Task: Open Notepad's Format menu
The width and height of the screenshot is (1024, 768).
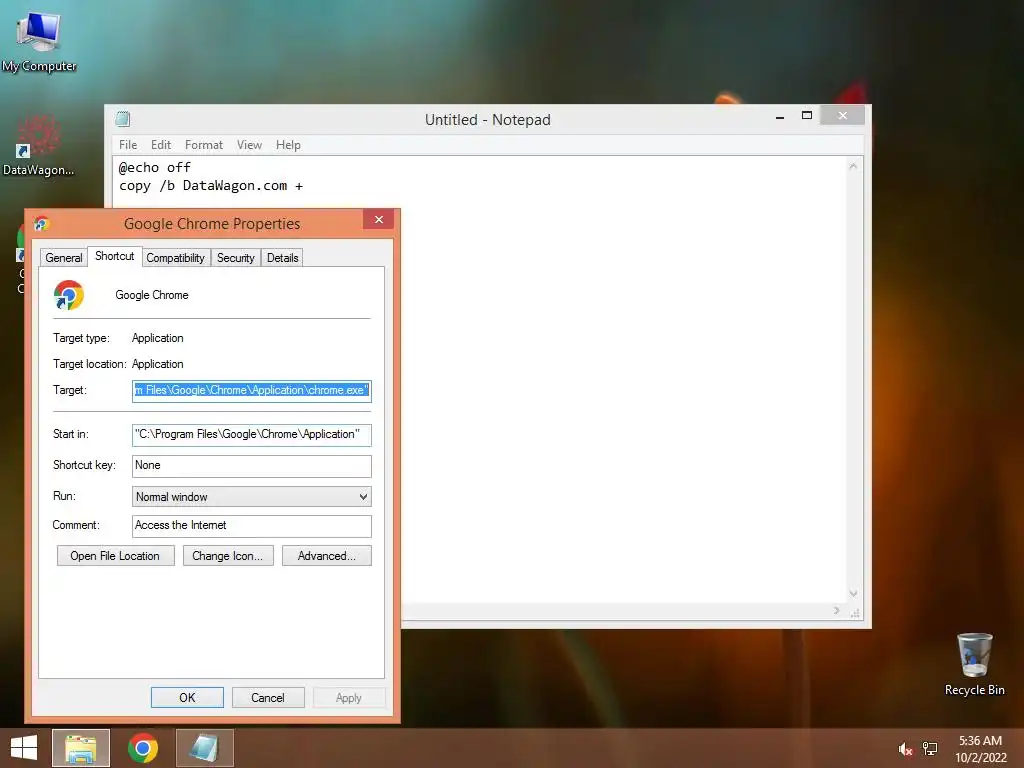Action: coord(204,145)
